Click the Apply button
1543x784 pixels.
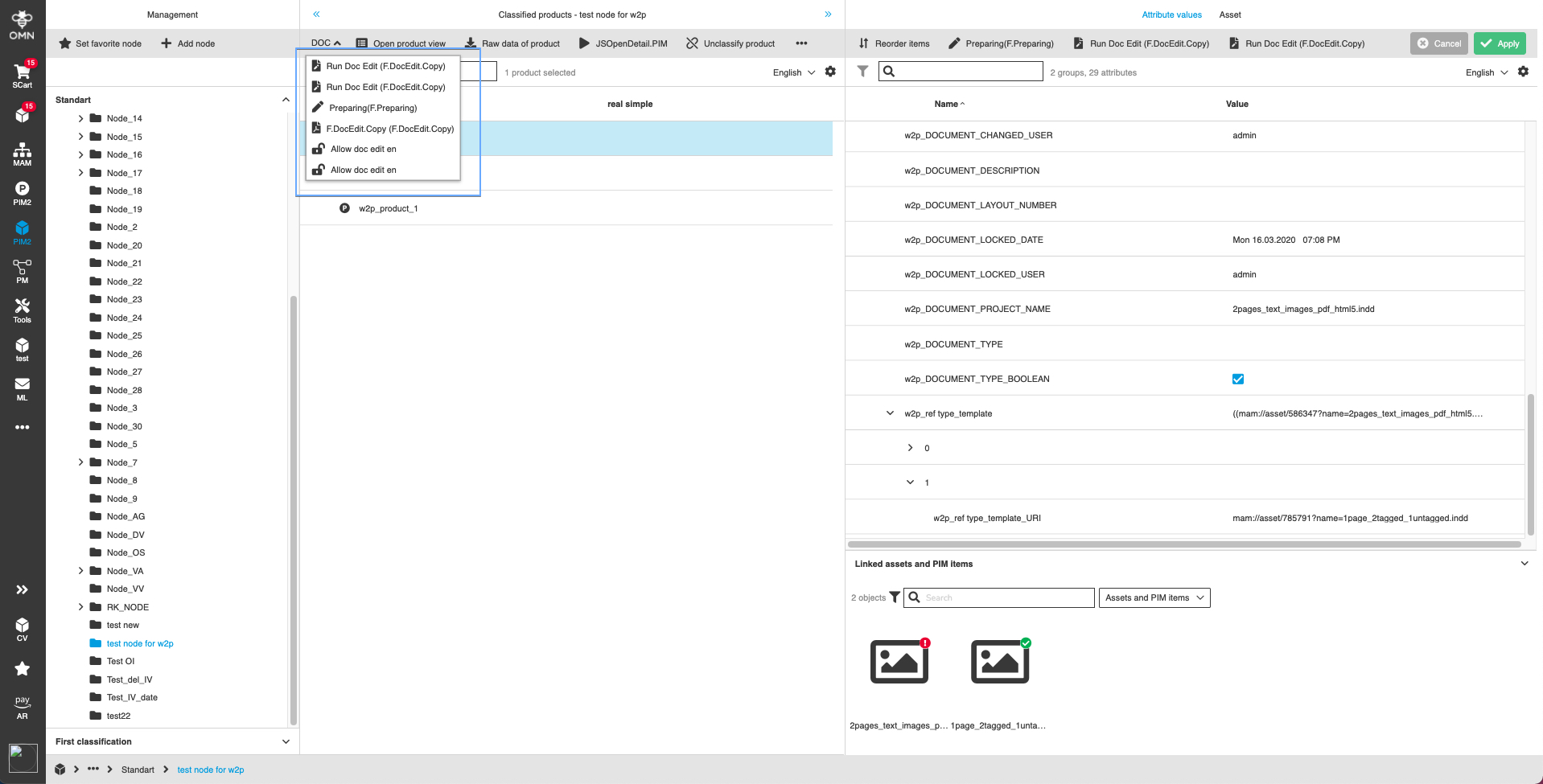coord(1499,43)
